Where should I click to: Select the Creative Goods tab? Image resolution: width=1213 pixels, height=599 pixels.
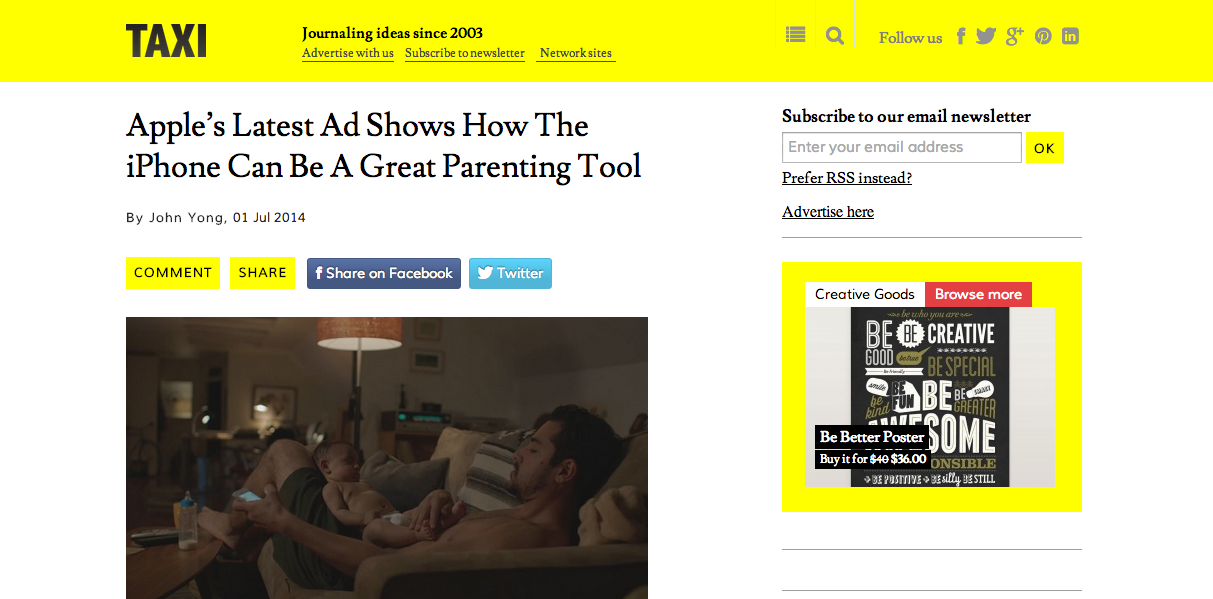click(x=865, y=294)
